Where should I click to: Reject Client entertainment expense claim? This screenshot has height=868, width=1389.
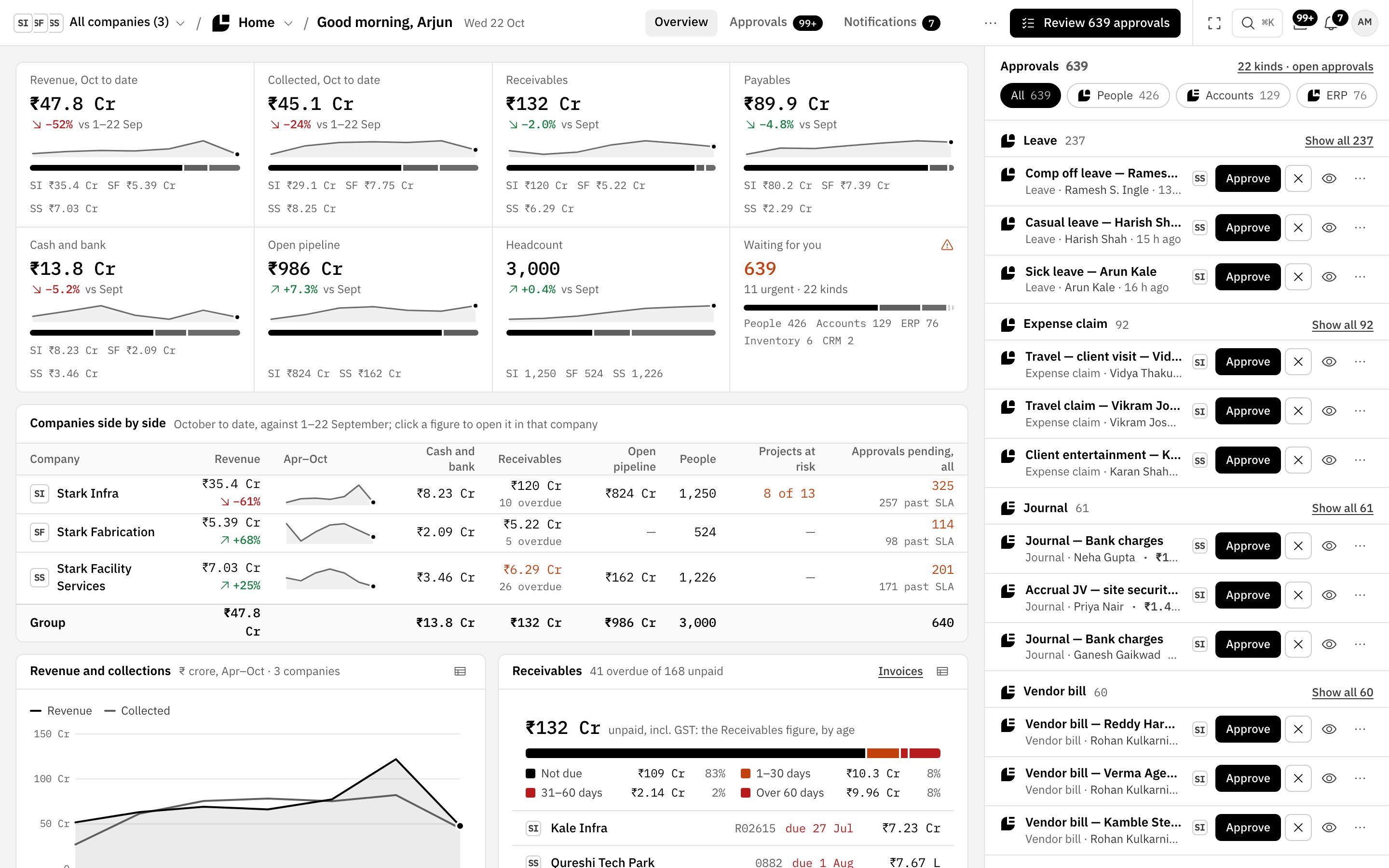1298,460
